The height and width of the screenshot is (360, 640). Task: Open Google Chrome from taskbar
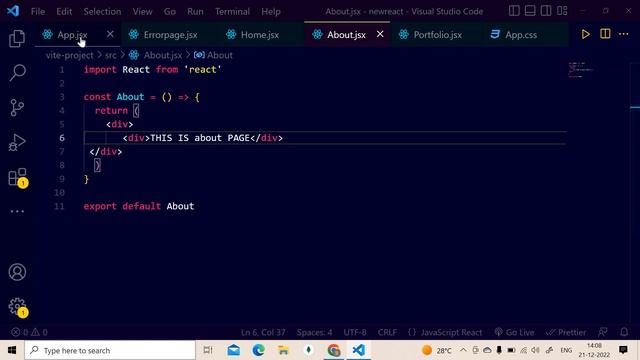(x=333, y=350)
